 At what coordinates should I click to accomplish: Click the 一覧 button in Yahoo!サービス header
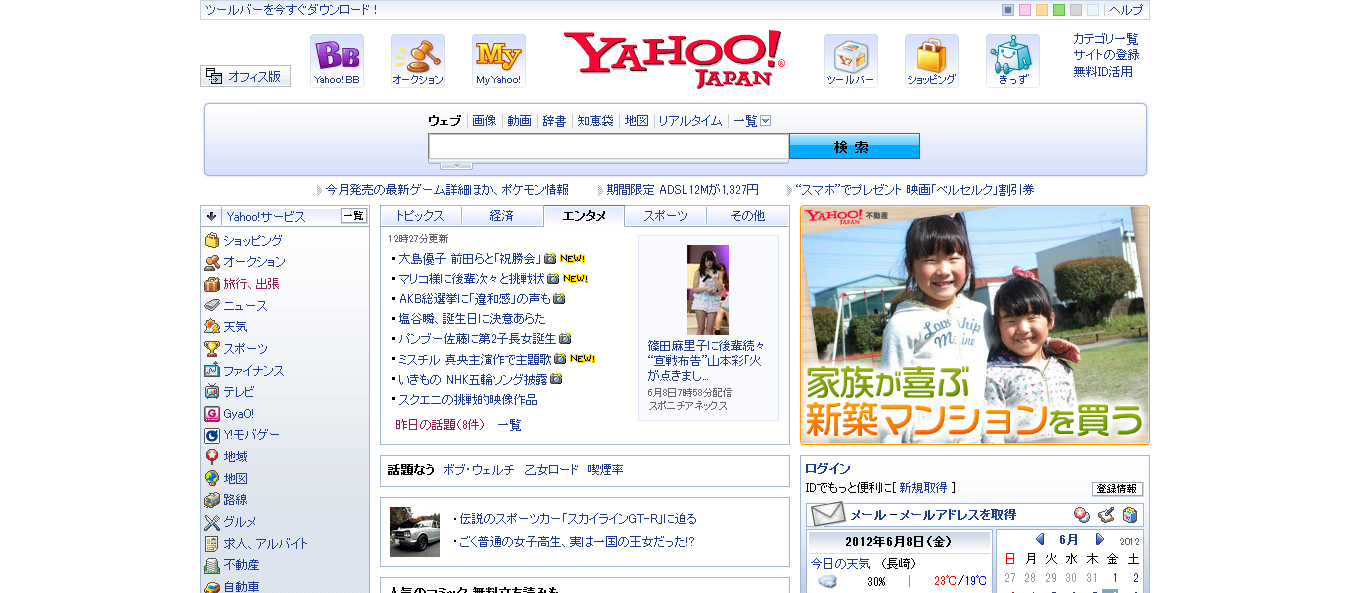(354, 216)
